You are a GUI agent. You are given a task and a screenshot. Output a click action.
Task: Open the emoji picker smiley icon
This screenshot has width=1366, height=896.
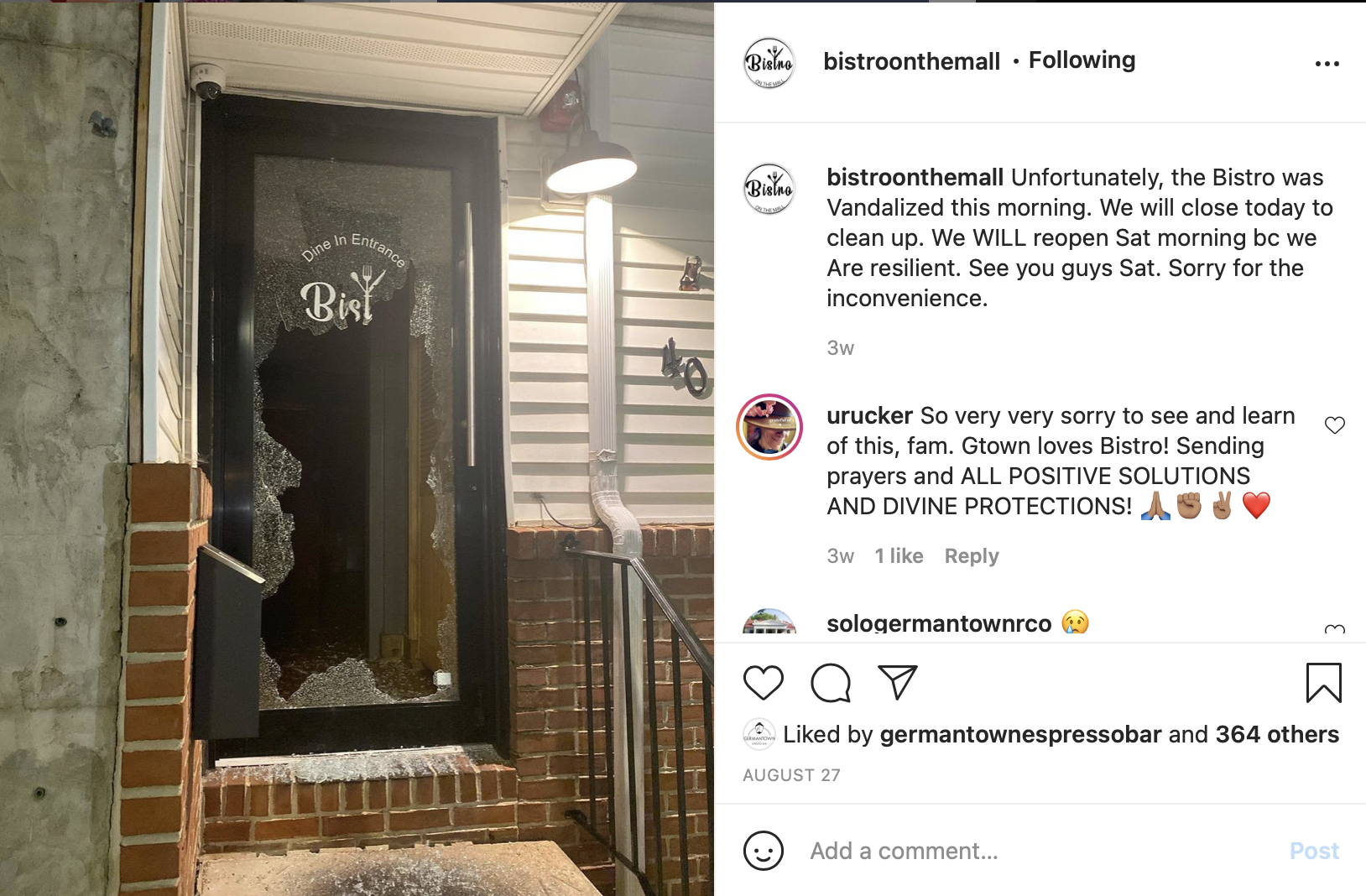(x=763, y=851)
